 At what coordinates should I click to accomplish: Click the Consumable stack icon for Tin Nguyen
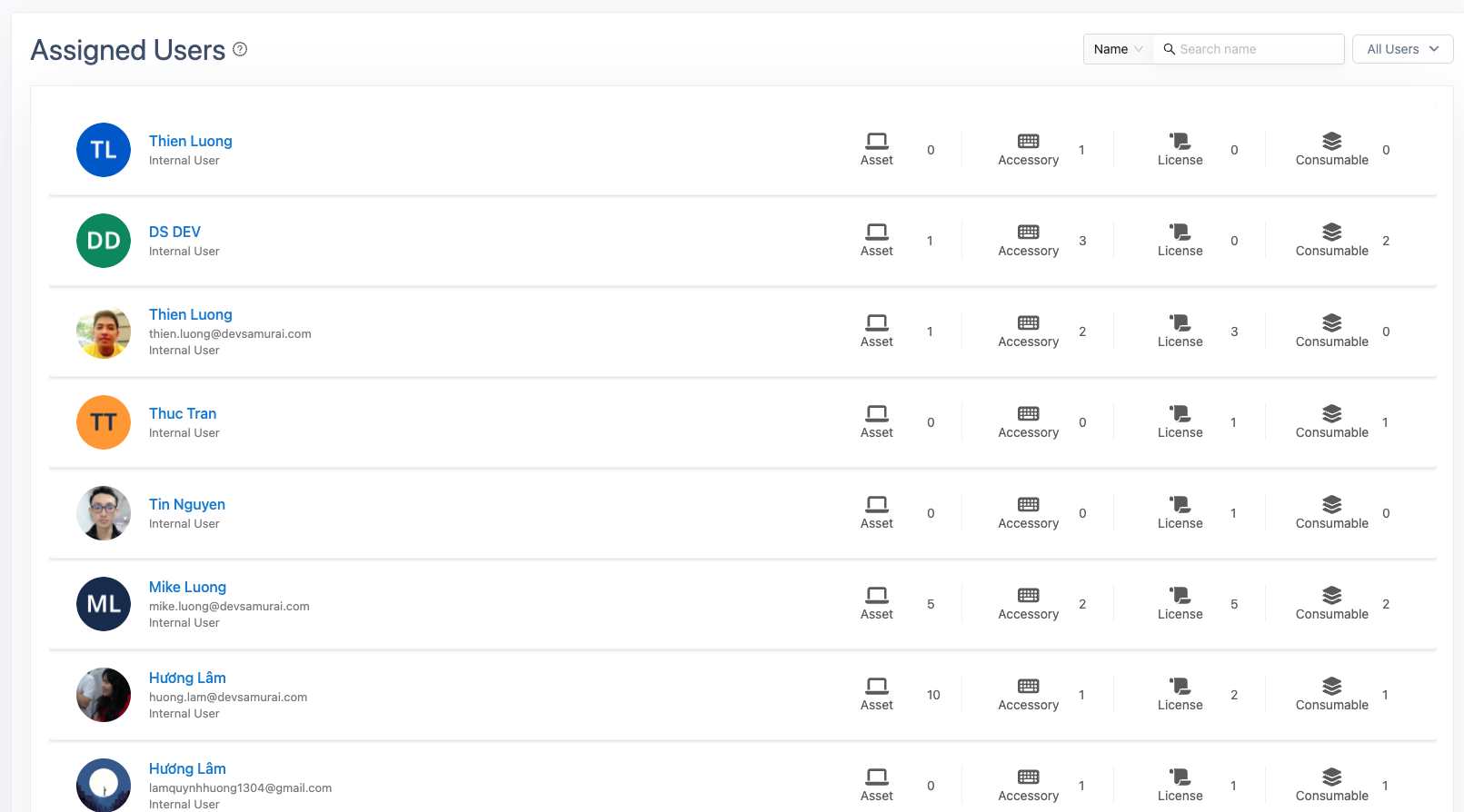[1331, 504]
